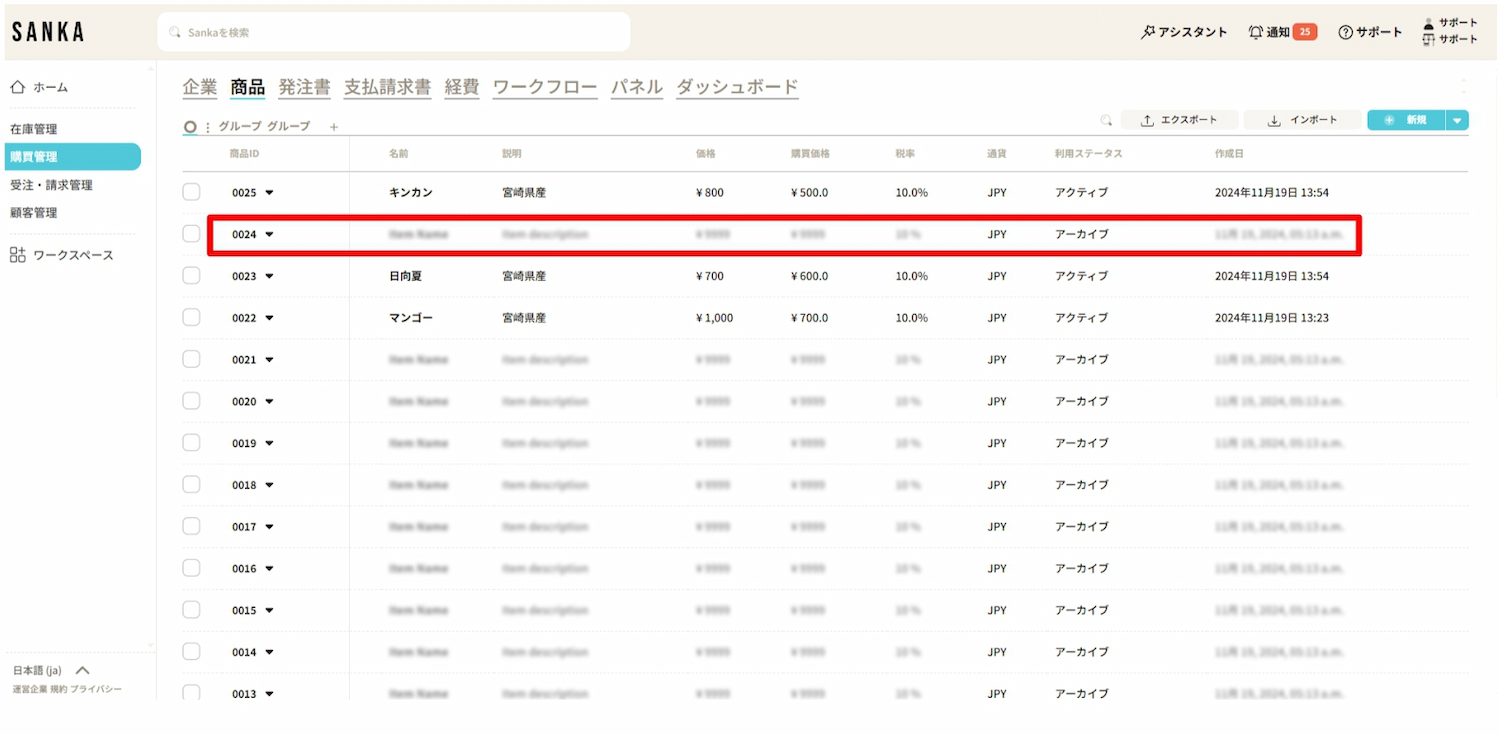
Task: Click the Sankaを検索 search field
Action: (x=394, y=32)
